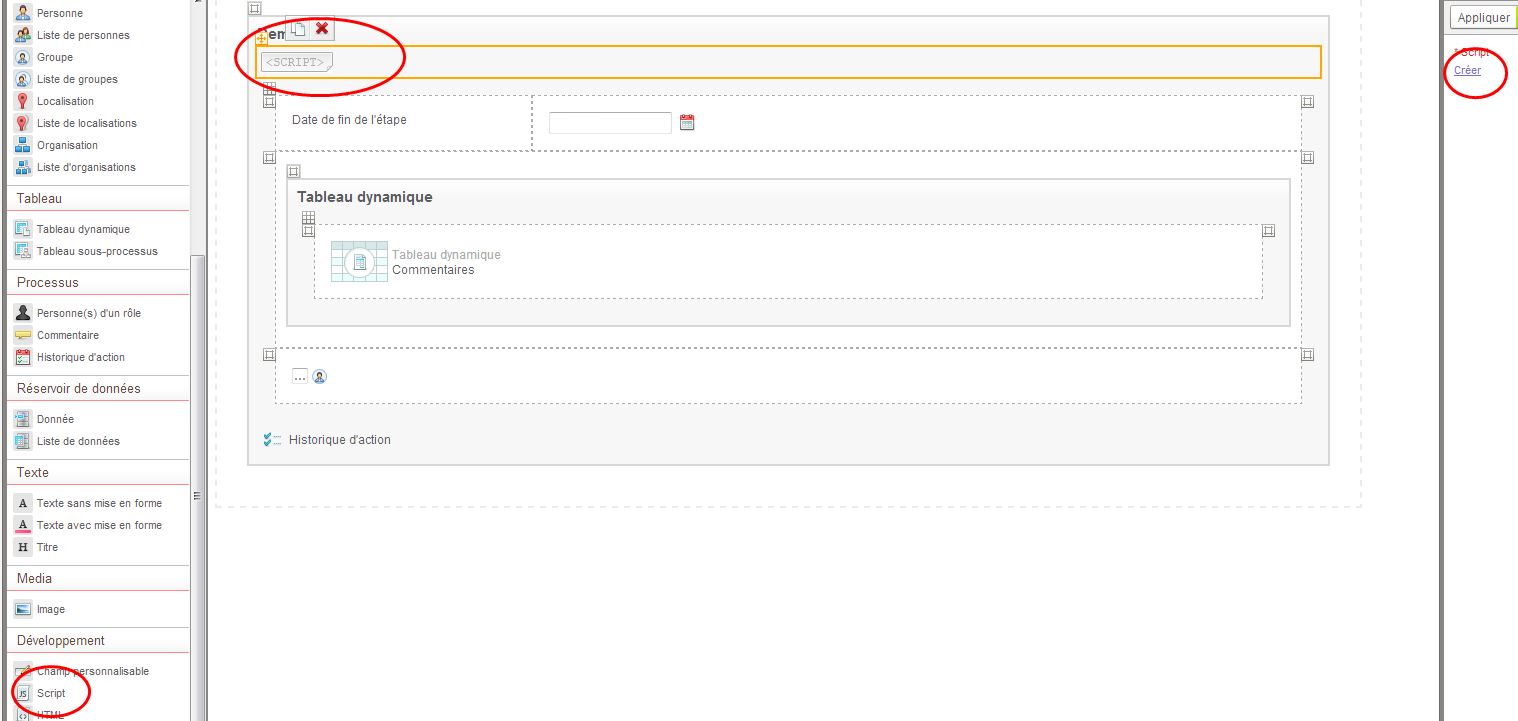Select the Personne field in the palette

pos(49,13)
